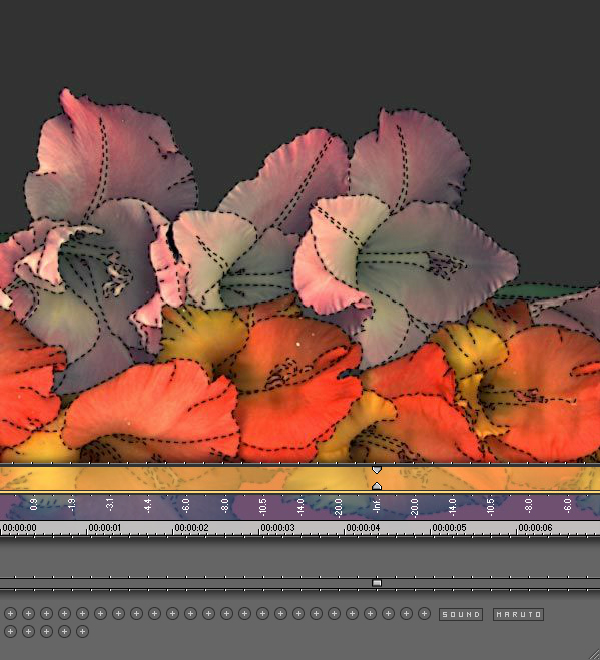The width and height of the screenshot is (600, 660).
Task: Click the 00:00:04 timecode on the ruler
Action: pyautogui.click(x=363, y=527)
